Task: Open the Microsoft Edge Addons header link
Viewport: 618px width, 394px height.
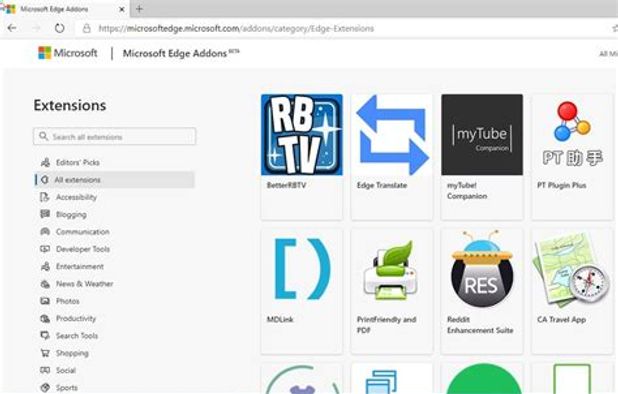Action: [181, 53]
